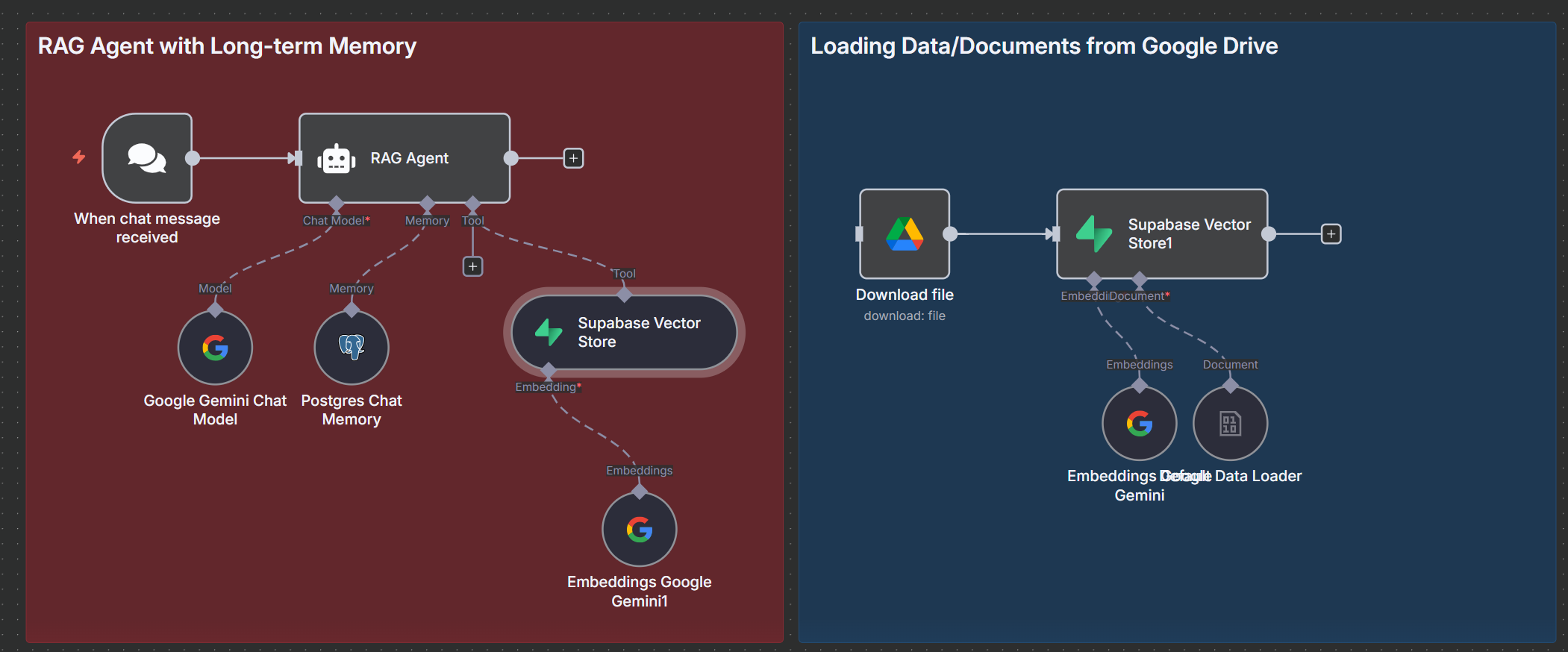Select the RAG Agent robot node
The height and width of the screenshot is (652, 1568).
(x=404, y=158)
